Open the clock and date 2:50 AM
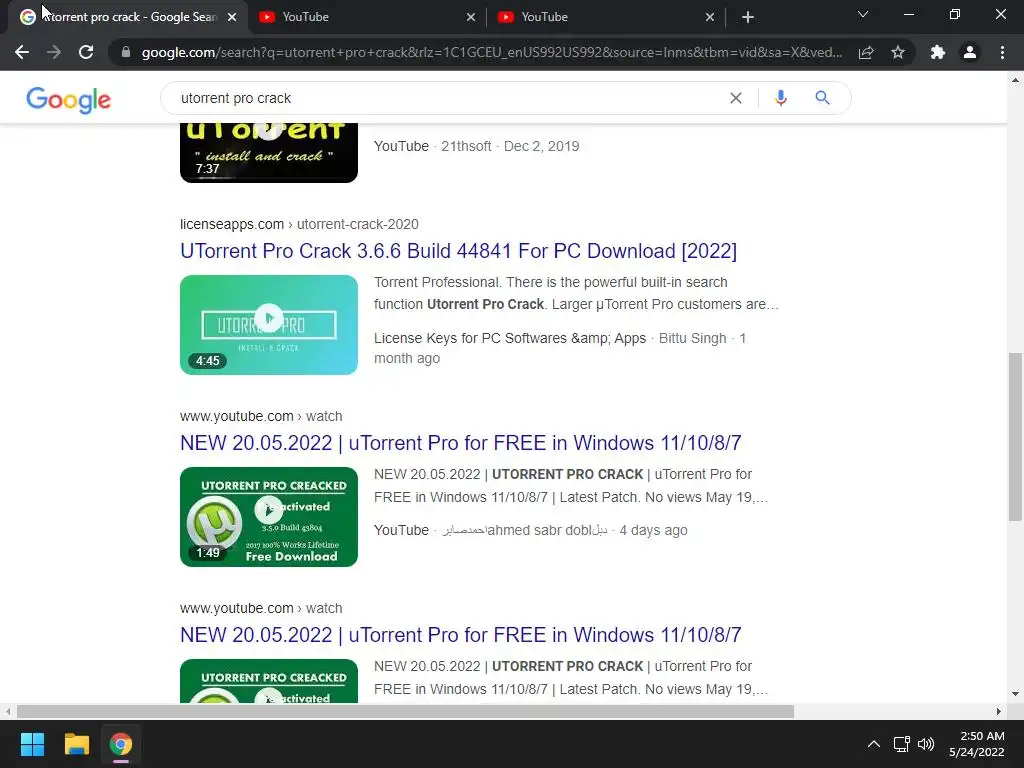This screenshot has height=768, width=1024. click(x=977, y=744)
